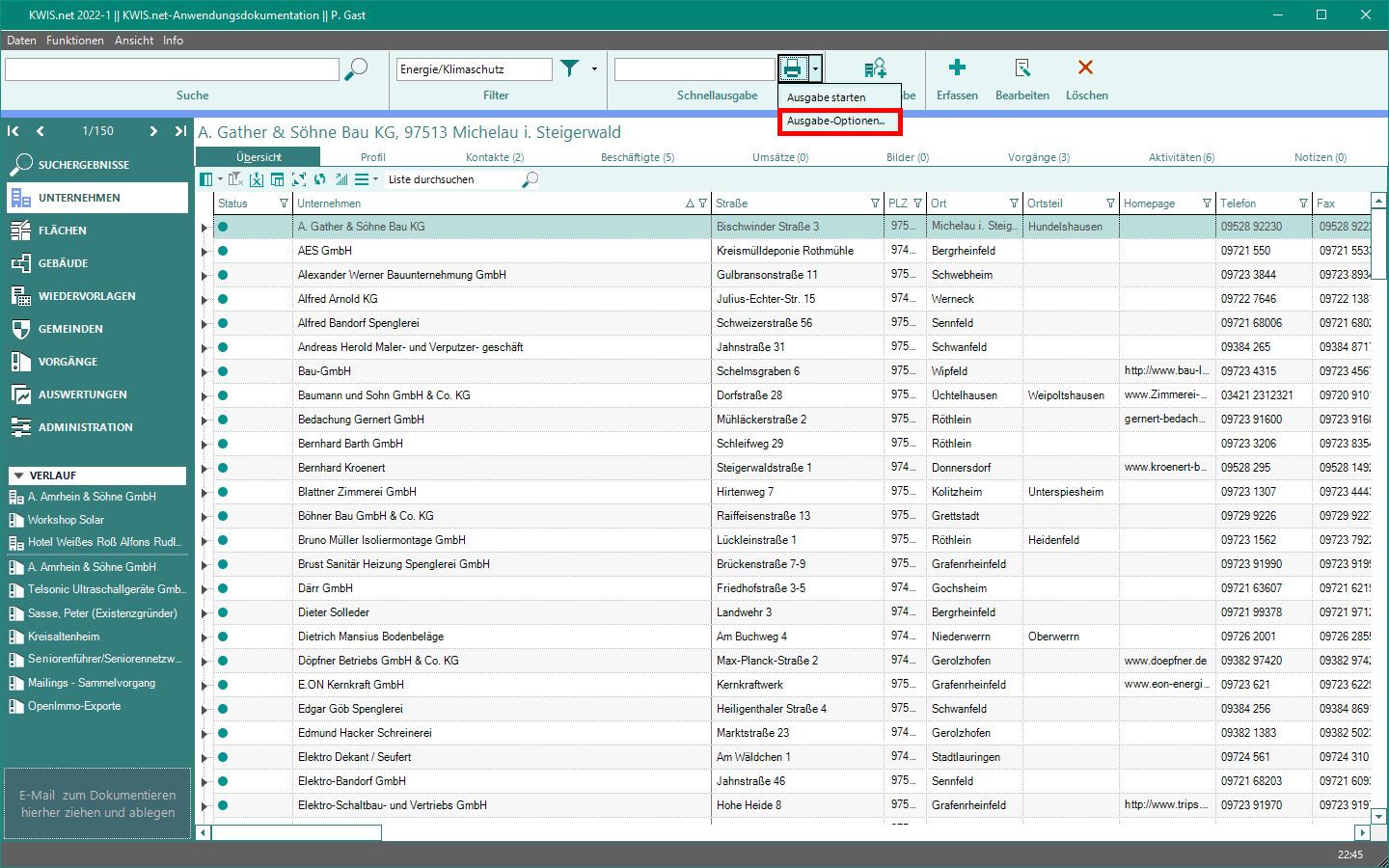Expand row for AES GmbH
The width and height of the screenshot is (1389, 868).
tap(204, 252)
